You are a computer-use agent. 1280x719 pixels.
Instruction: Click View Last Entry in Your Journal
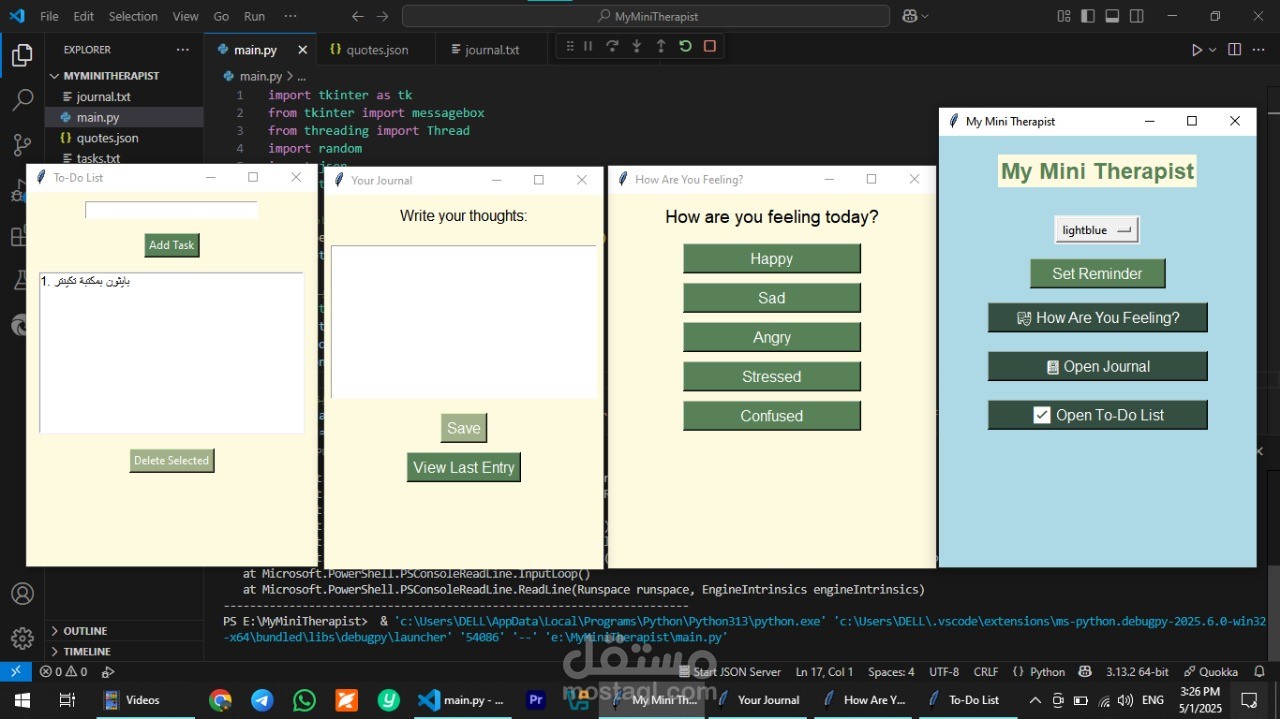[x=464, y=467]
